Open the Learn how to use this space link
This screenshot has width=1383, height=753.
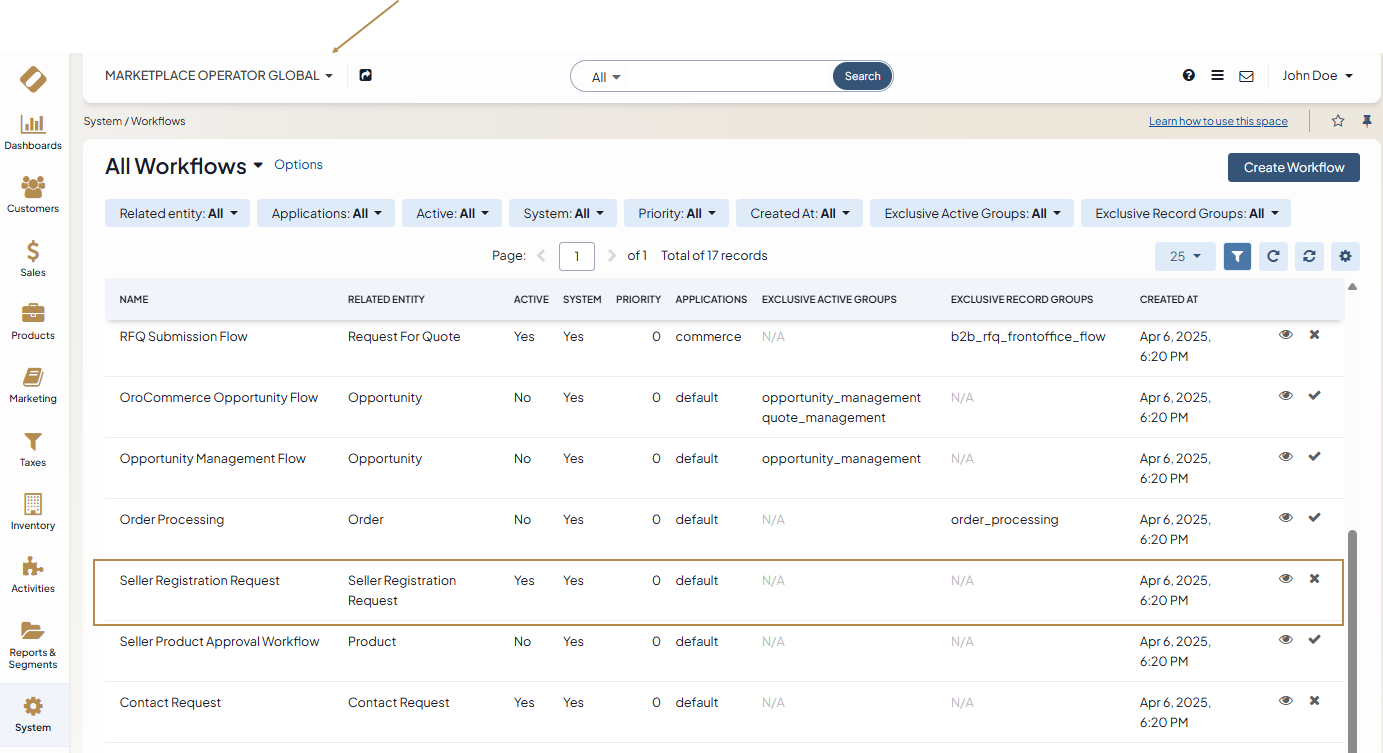pos(1218,121)
